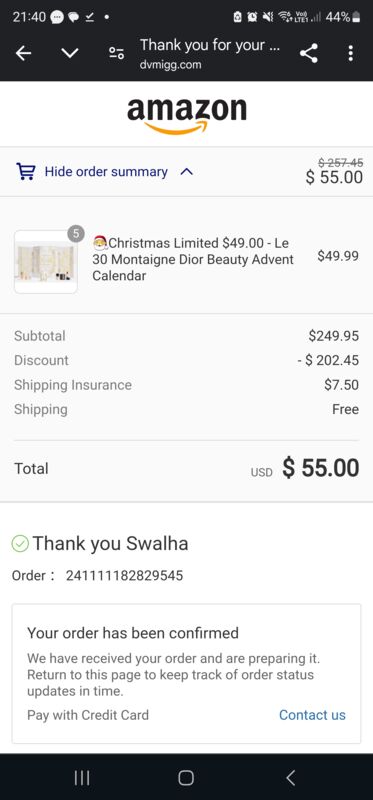Tap the shopping cart icon

26,171
